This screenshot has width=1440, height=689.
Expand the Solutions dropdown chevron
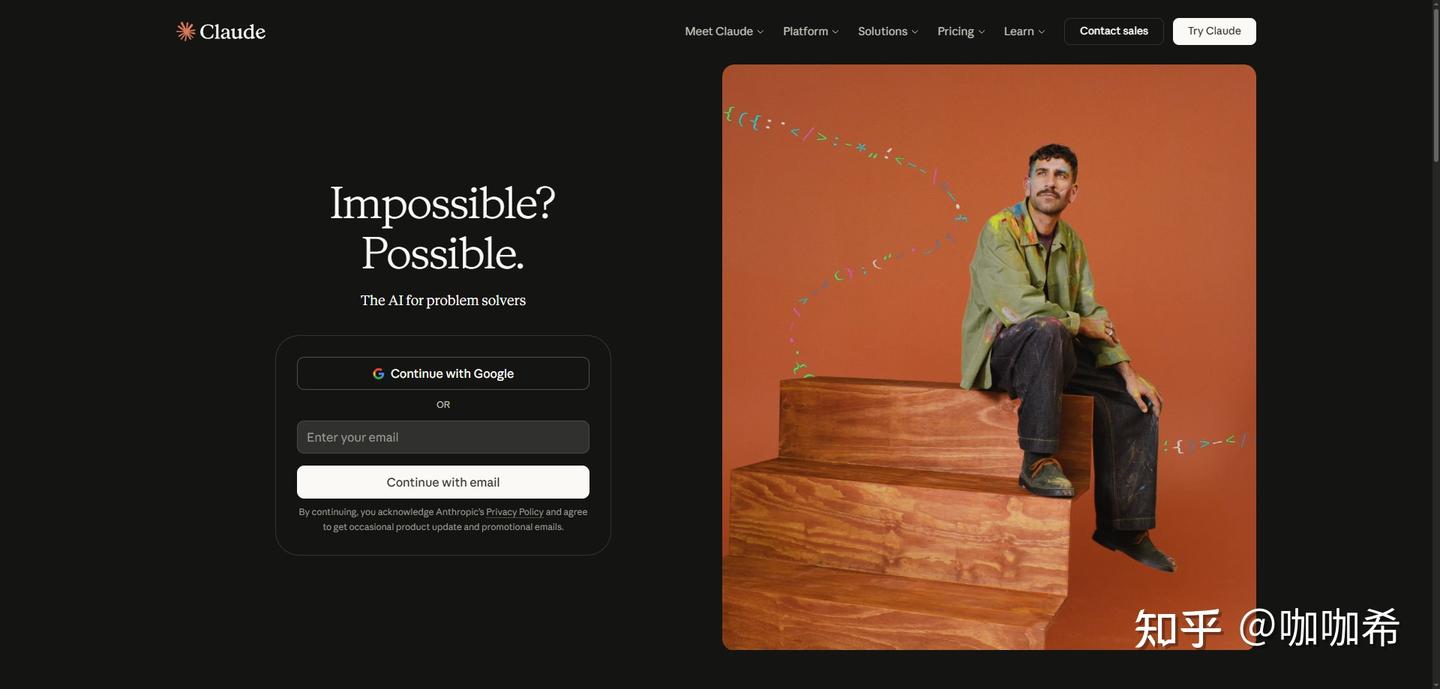(x=914, y=32)
